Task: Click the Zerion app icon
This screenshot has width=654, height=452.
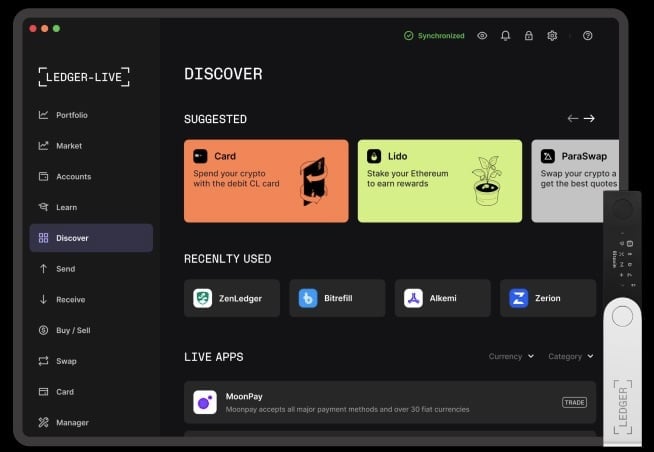Action: [x=518, y=298]
